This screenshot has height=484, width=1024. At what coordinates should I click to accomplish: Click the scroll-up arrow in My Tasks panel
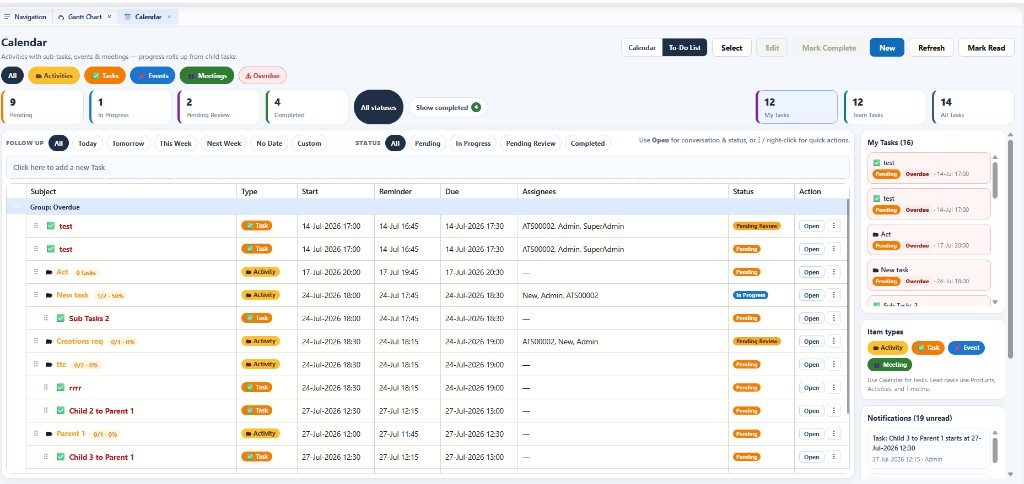(995, 157)
